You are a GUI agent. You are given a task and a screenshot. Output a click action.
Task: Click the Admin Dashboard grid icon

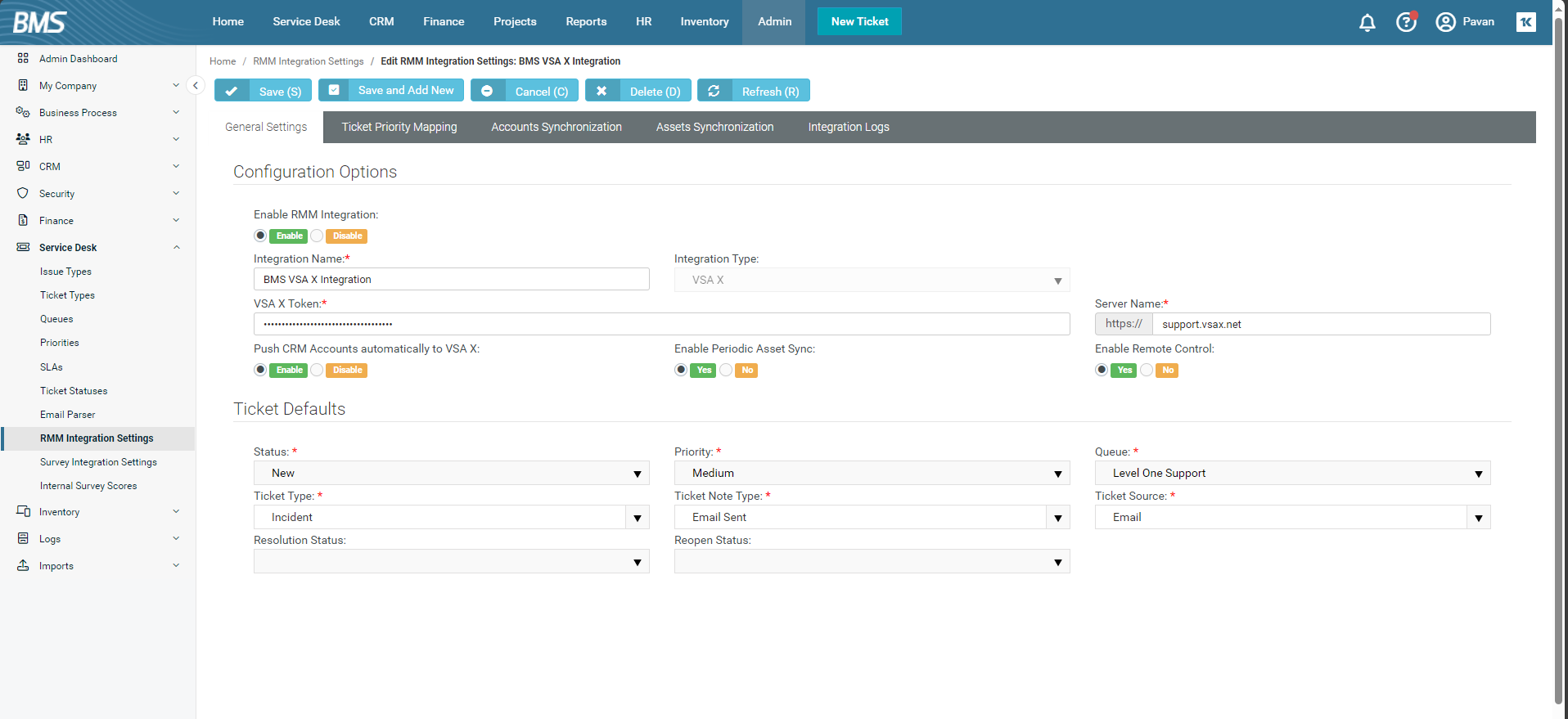tap(23, 58)
